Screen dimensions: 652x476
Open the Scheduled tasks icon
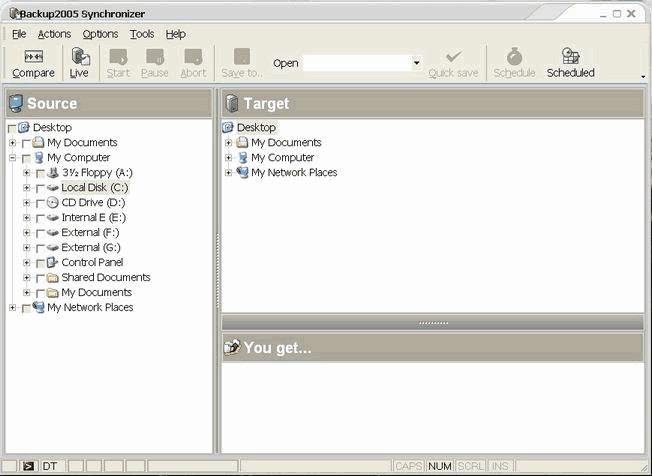pyautogui.click(x=570, y=56)
